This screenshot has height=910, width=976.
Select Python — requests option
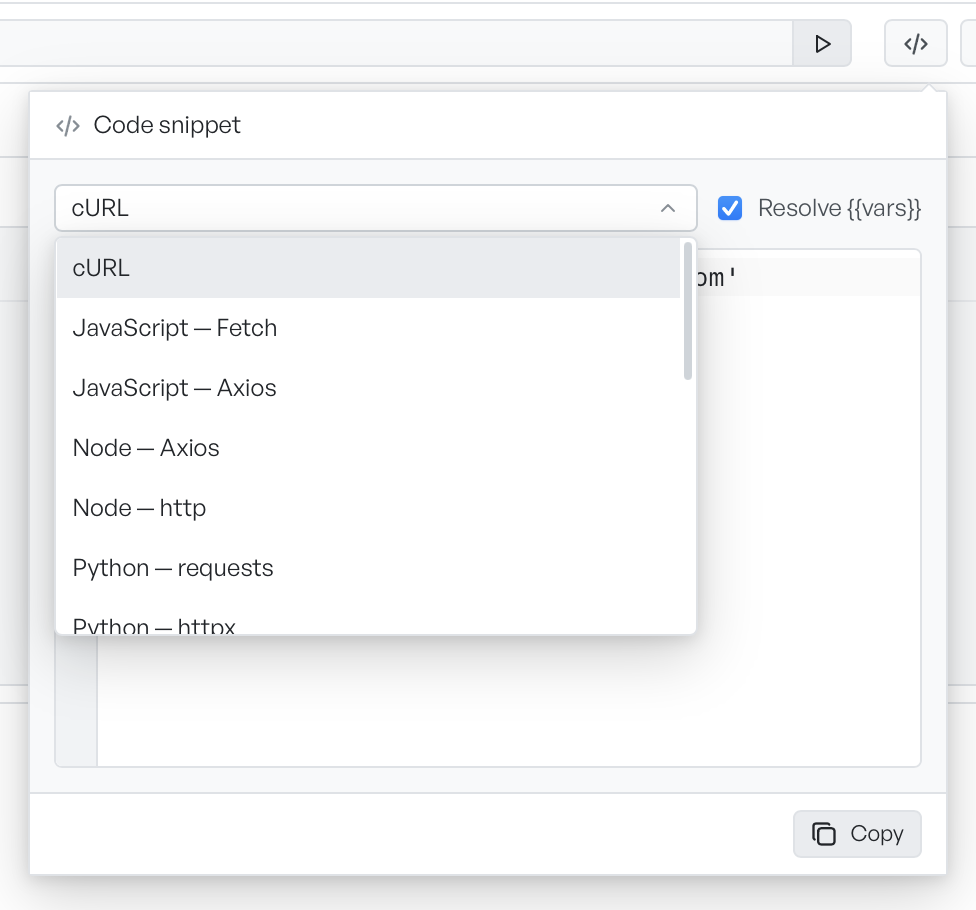[368, 568]
